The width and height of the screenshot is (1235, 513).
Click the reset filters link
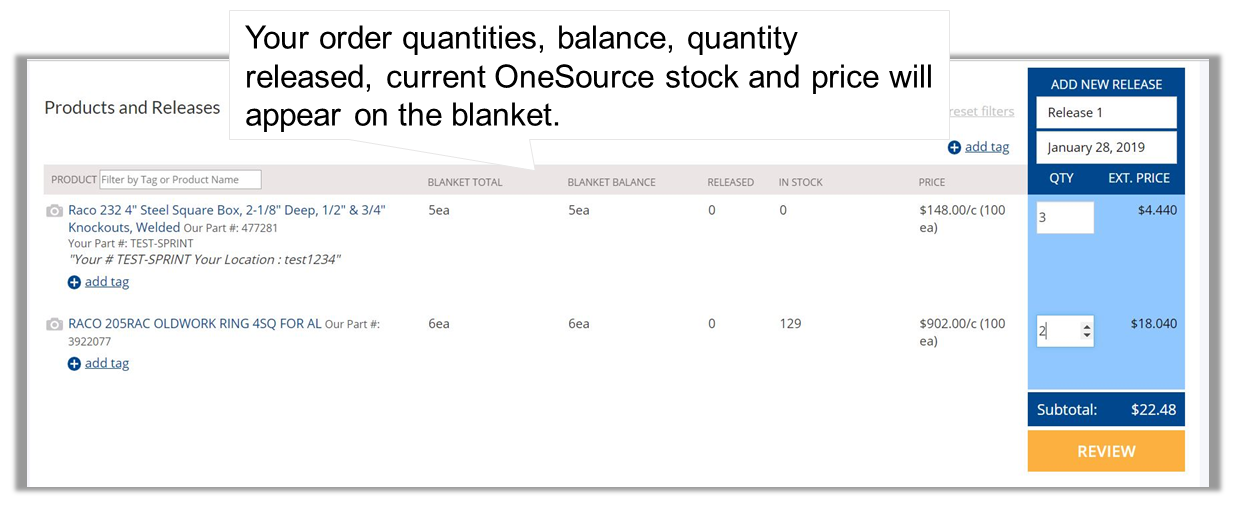[981, 111]
